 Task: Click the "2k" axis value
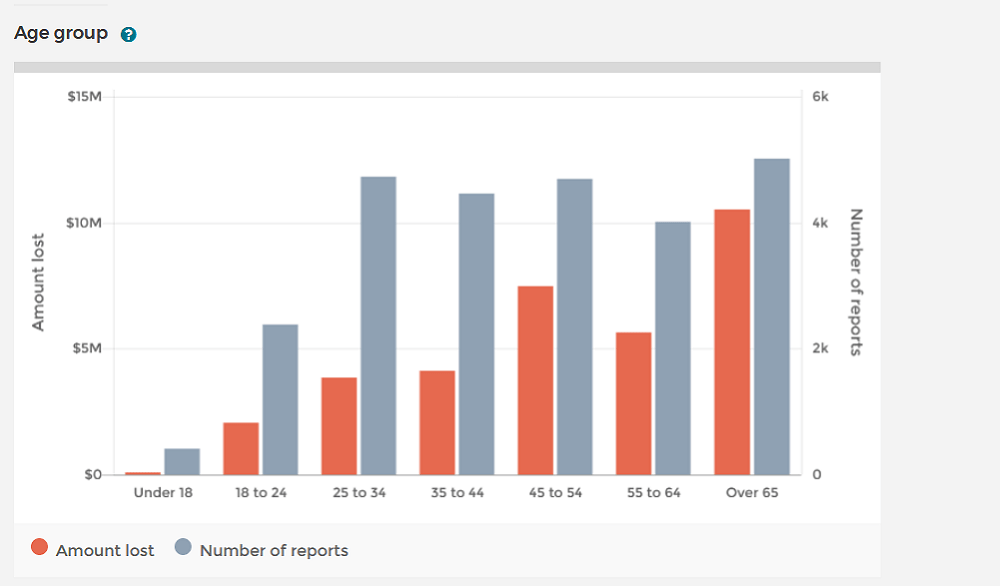[x=820, y=348]
